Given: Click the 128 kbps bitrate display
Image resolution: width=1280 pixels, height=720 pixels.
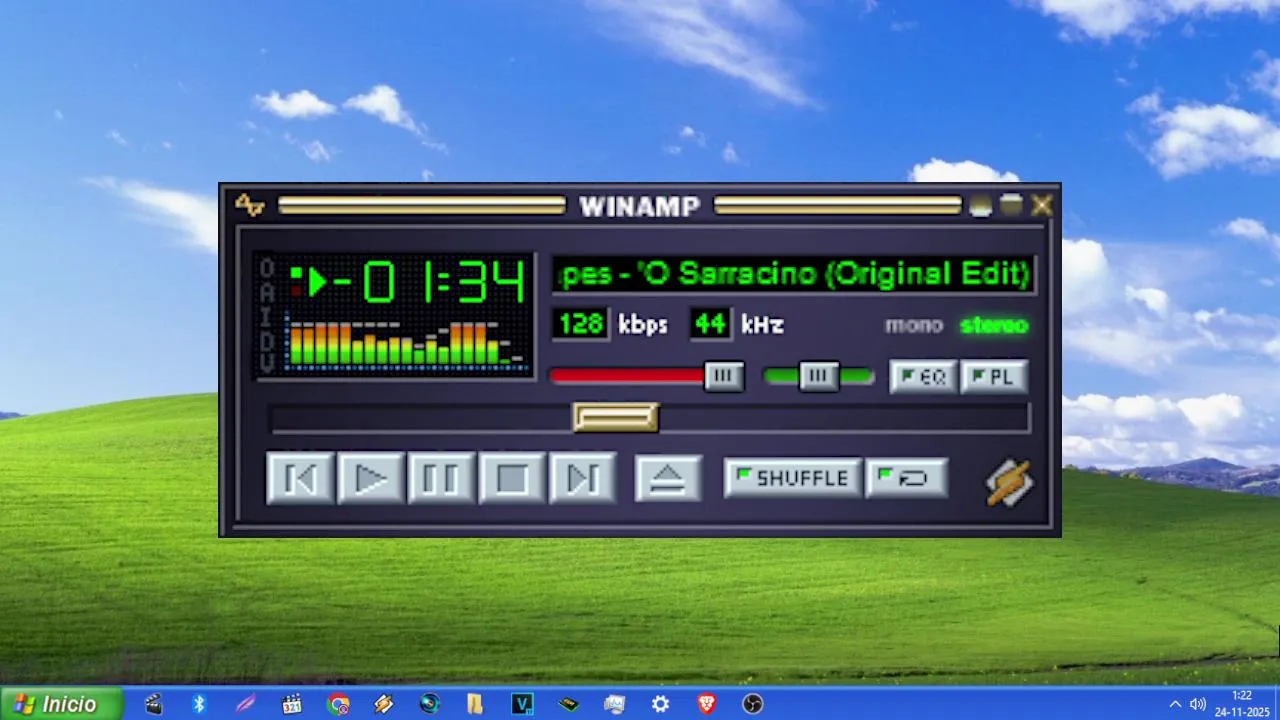Looking at the screenshot, I should click(x=581, y=324).
